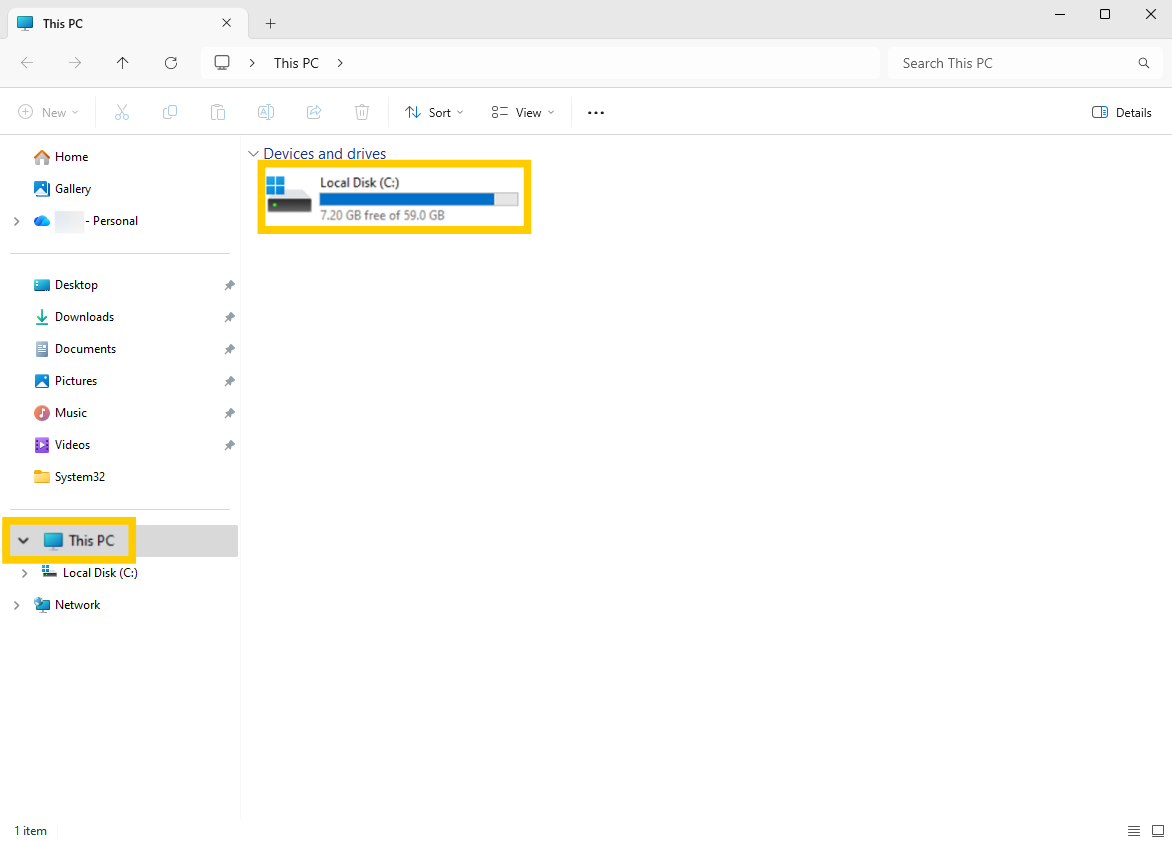This screenshot has width=1172, height=841.
Task: Open Home in navigation pane
Action: click(x=71, y=157)
